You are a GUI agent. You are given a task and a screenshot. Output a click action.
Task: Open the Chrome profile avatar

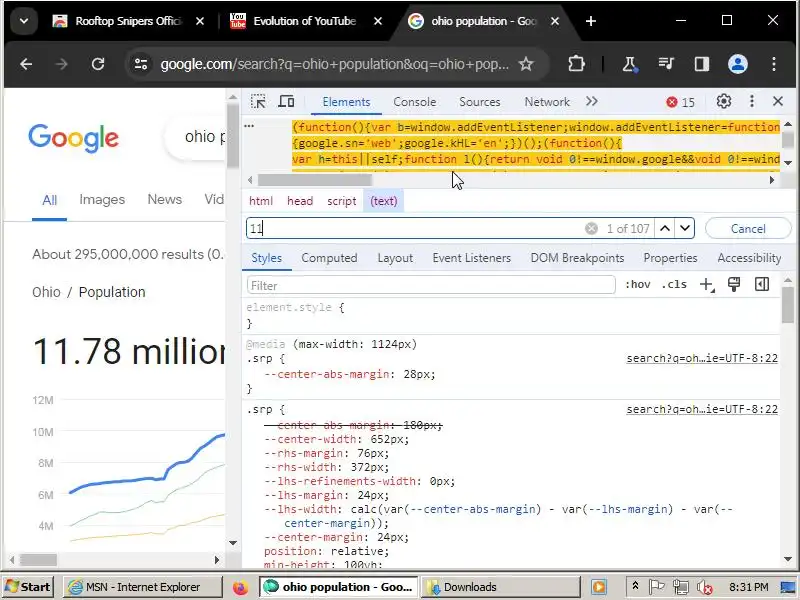(x=738, y=64)
